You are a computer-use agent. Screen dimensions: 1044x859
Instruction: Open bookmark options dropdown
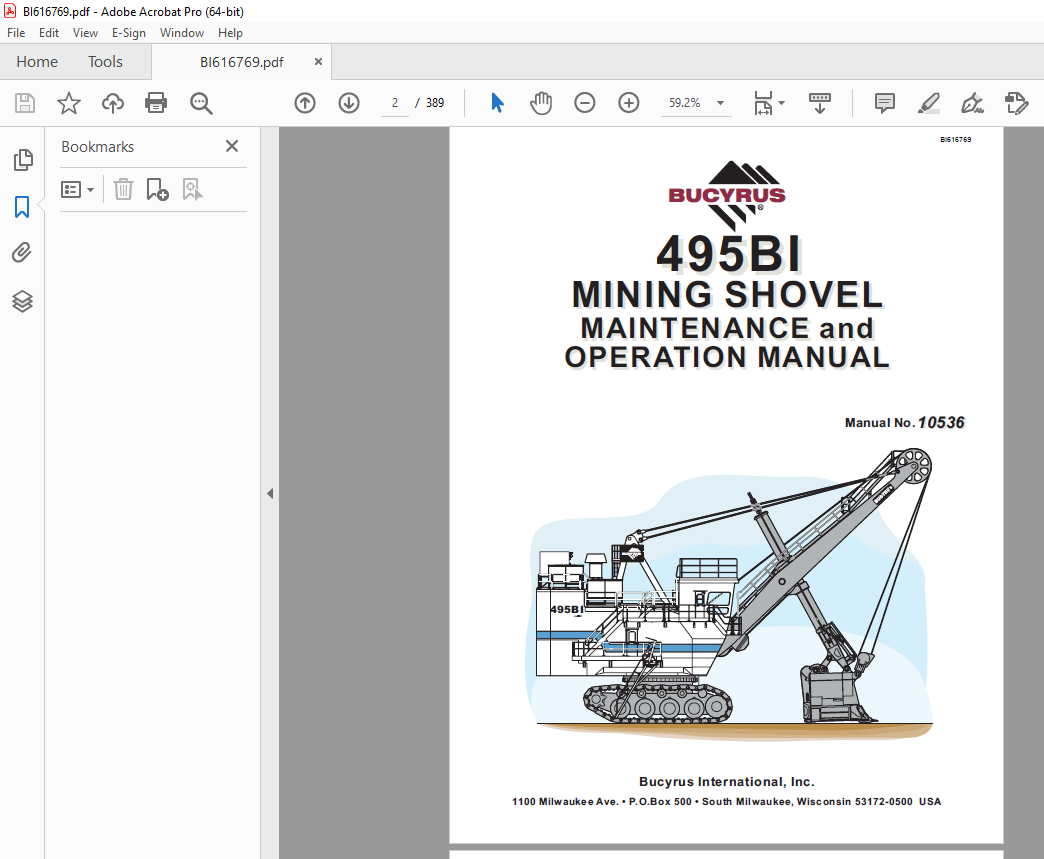pyautogui.click(x=77, y=190)
